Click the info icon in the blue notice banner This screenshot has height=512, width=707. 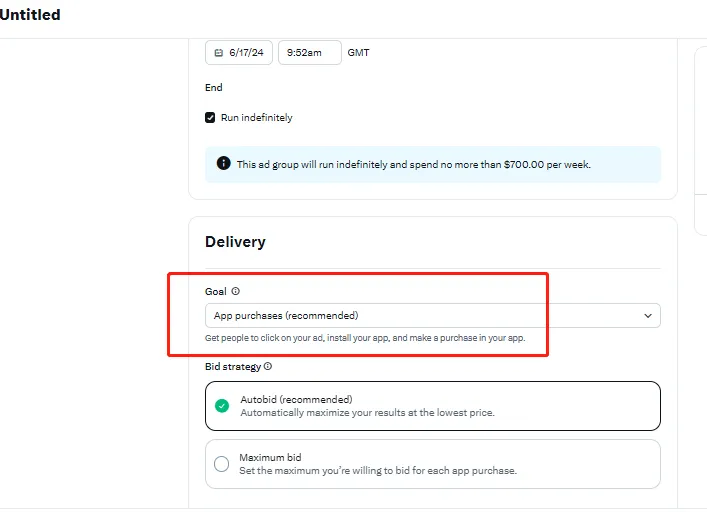223,163
